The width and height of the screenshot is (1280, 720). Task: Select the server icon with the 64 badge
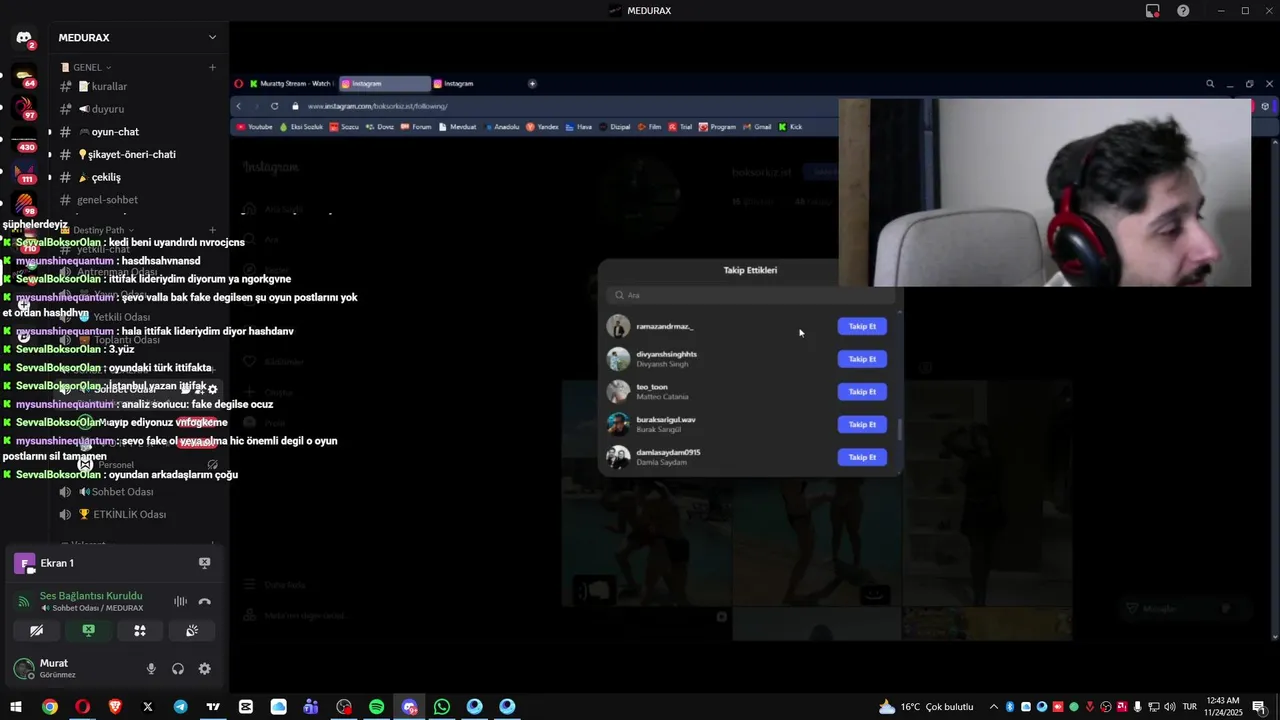pos(24,76)
